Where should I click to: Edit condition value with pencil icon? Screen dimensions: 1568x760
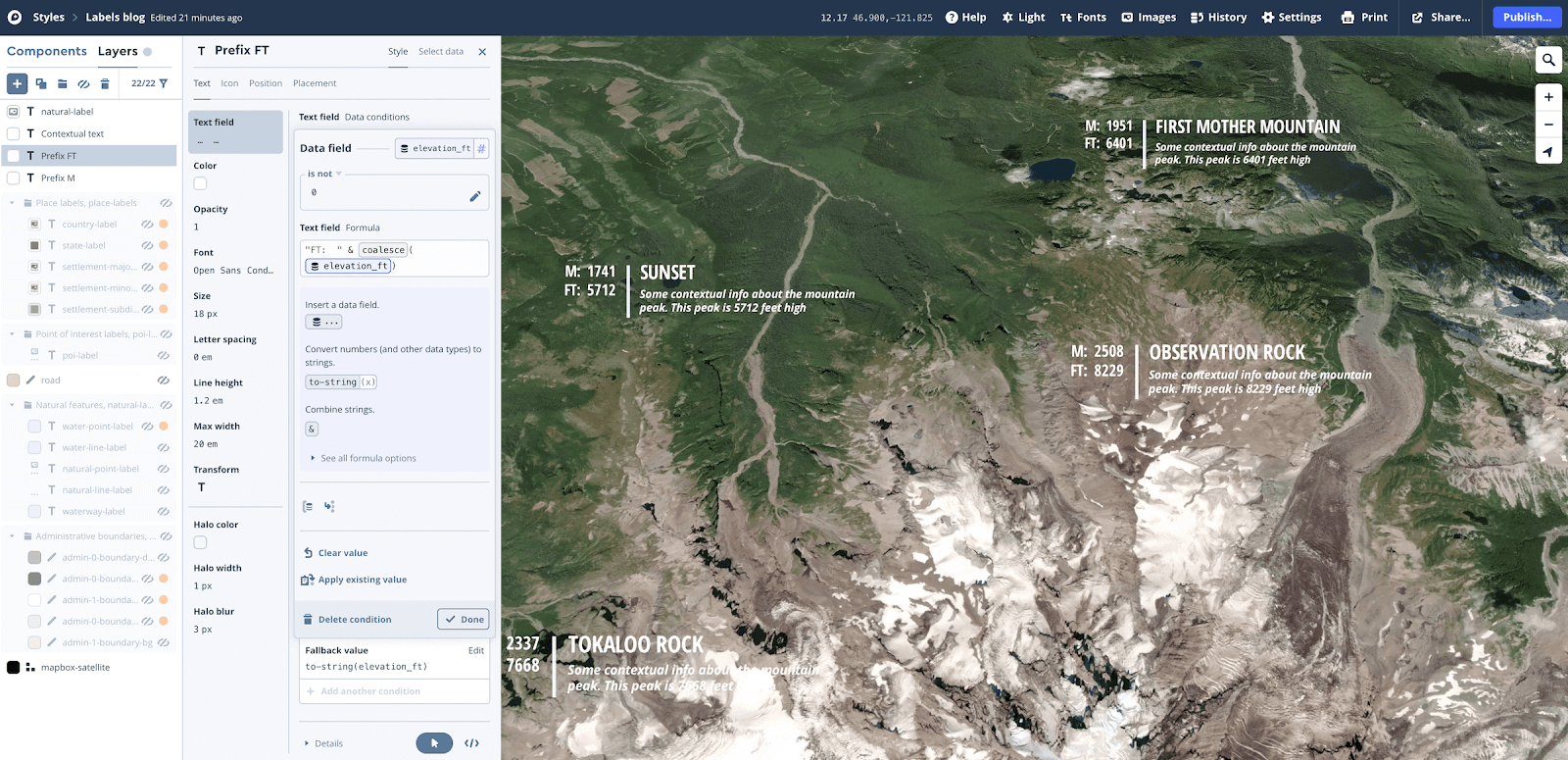[475, 196]
